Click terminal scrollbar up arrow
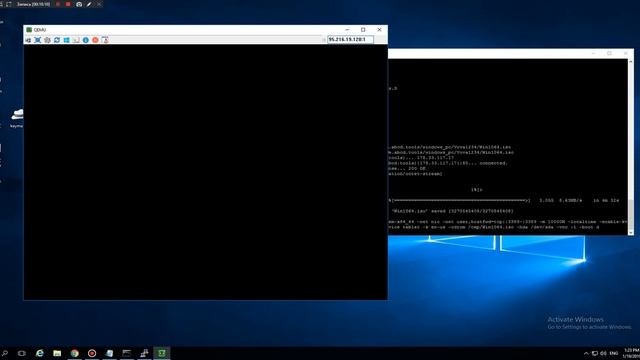The image size is (640, 360). [631, 62]
